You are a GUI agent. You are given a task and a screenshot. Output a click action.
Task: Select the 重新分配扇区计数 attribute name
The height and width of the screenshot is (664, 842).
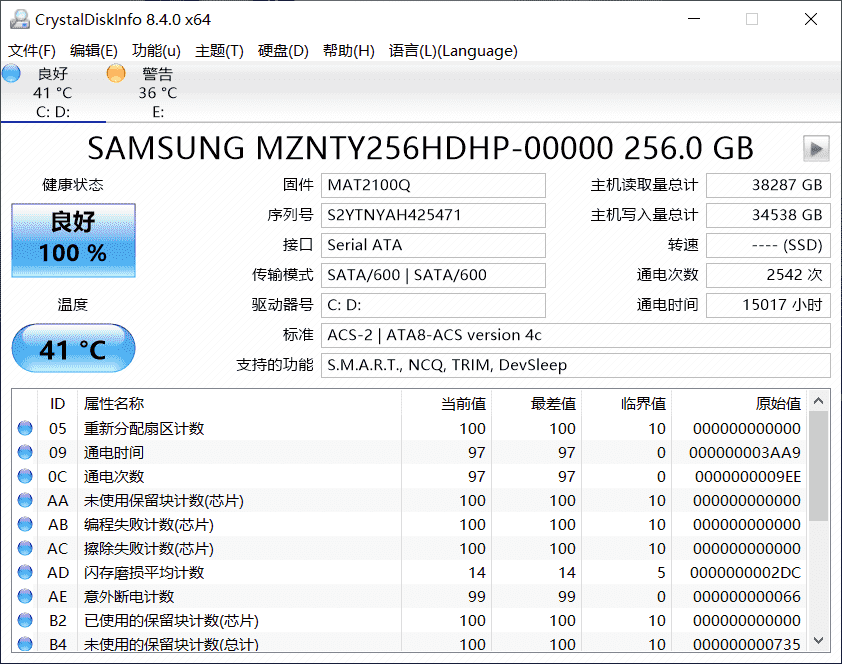pyautogui.click(x=144, y=428)
